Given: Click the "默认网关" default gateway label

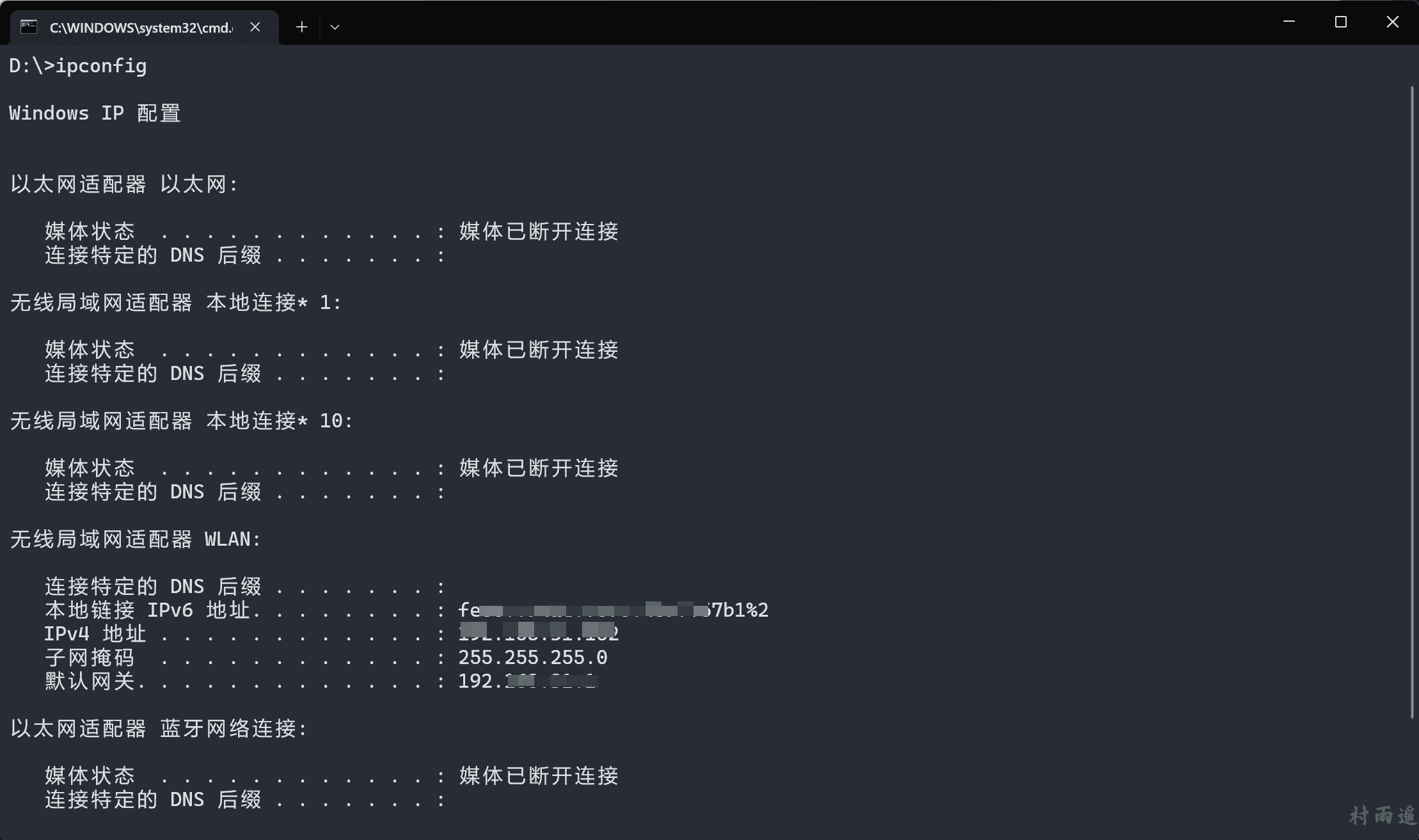Looking at the screenshot, I should click(x=90, y=681).
